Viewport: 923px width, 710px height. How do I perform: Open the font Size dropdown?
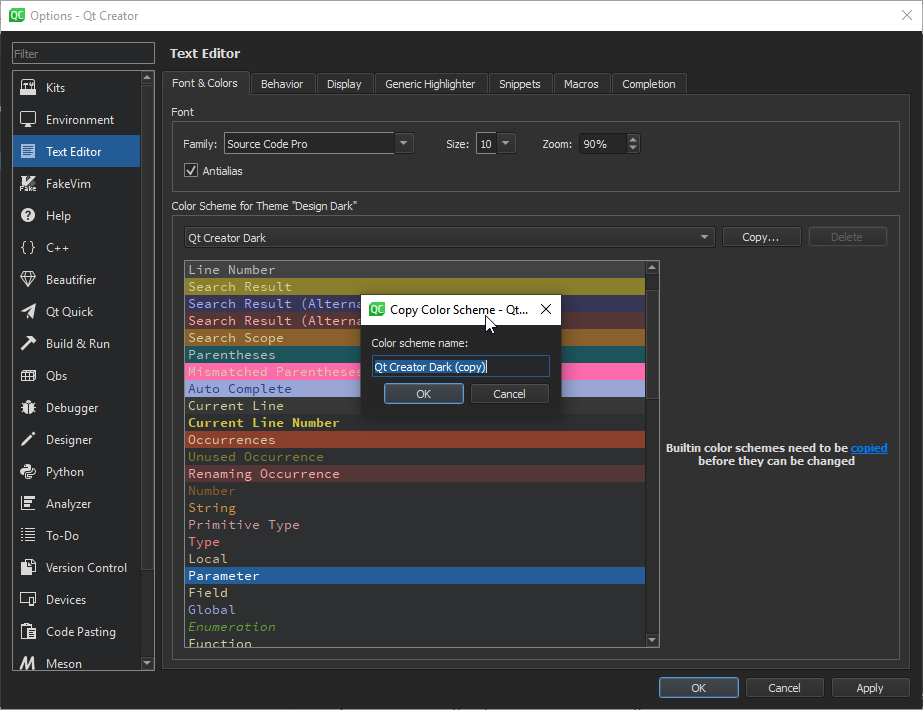coord(506,144)
